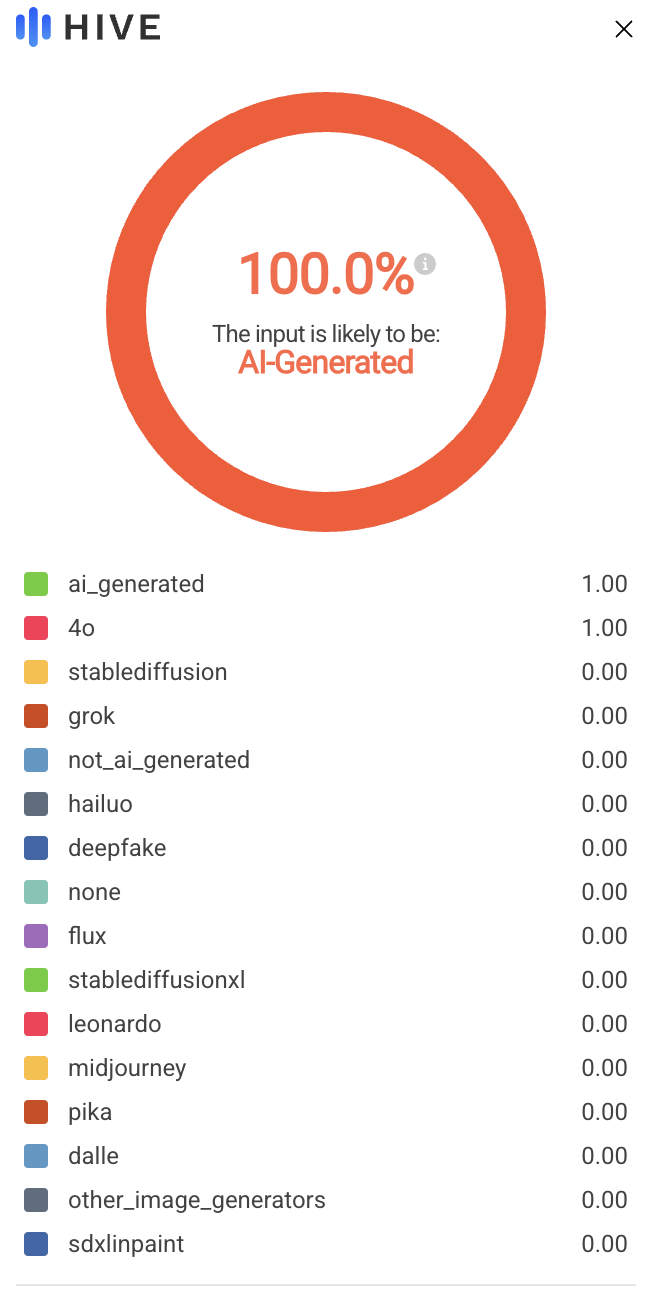This screenshot has height=1298, width=664.
Task: Click the 100.0% score text
Action: click(325, 273)
